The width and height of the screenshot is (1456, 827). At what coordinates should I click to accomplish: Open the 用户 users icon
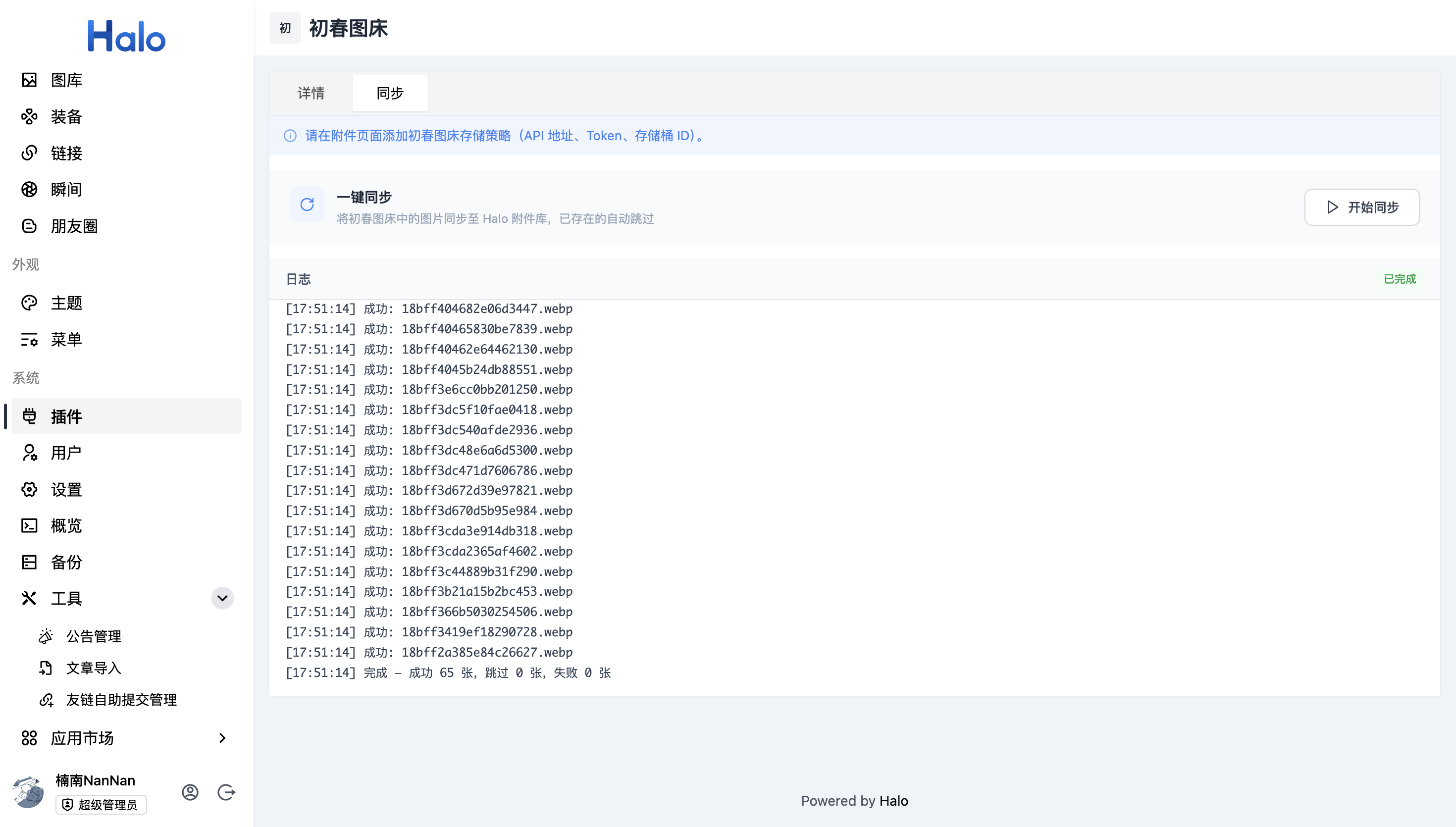pyautogui.click(x=29, y=453)
